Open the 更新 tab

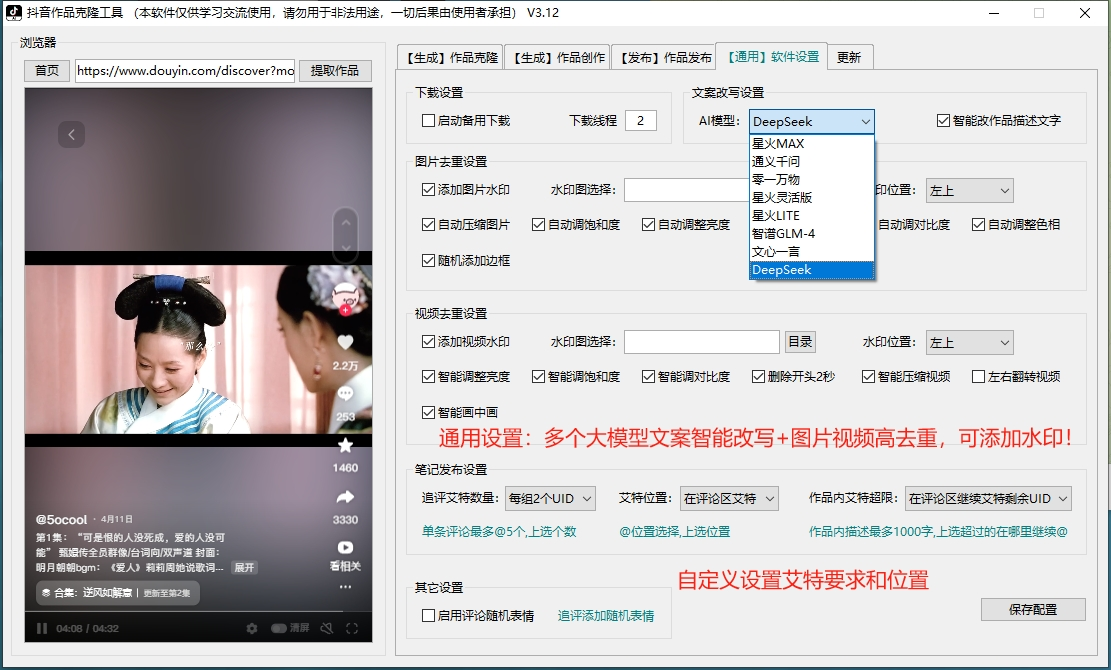tap(849, 57)
